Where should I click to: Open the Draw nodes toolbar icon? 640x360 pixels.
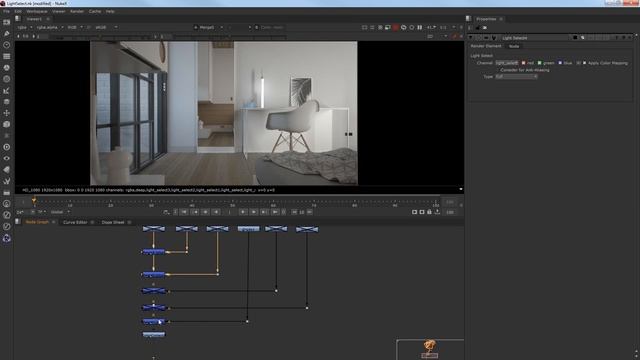7,33
